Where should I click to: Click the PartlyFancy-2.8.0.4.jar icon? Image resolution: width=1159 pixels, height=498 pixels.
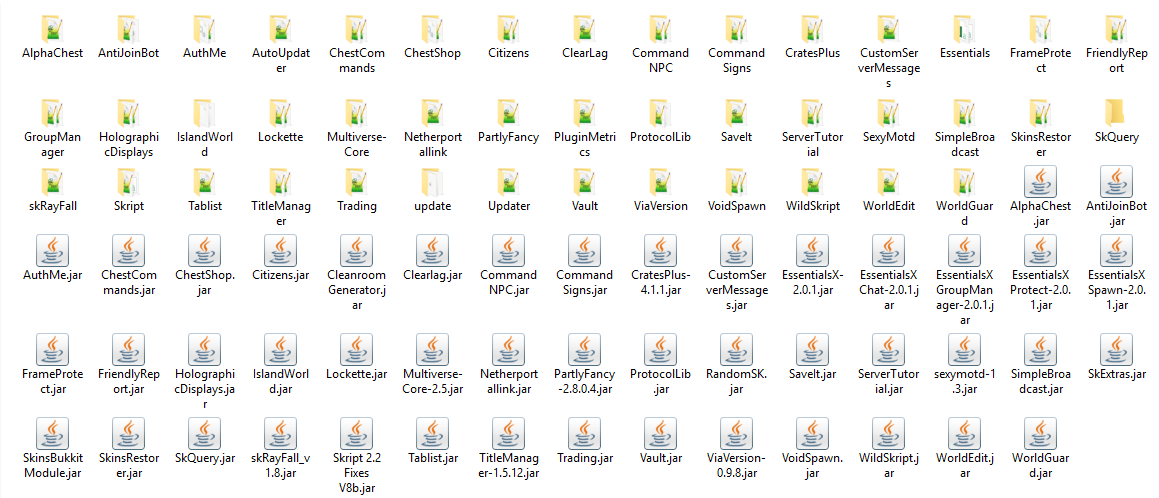tap(585, 349)
